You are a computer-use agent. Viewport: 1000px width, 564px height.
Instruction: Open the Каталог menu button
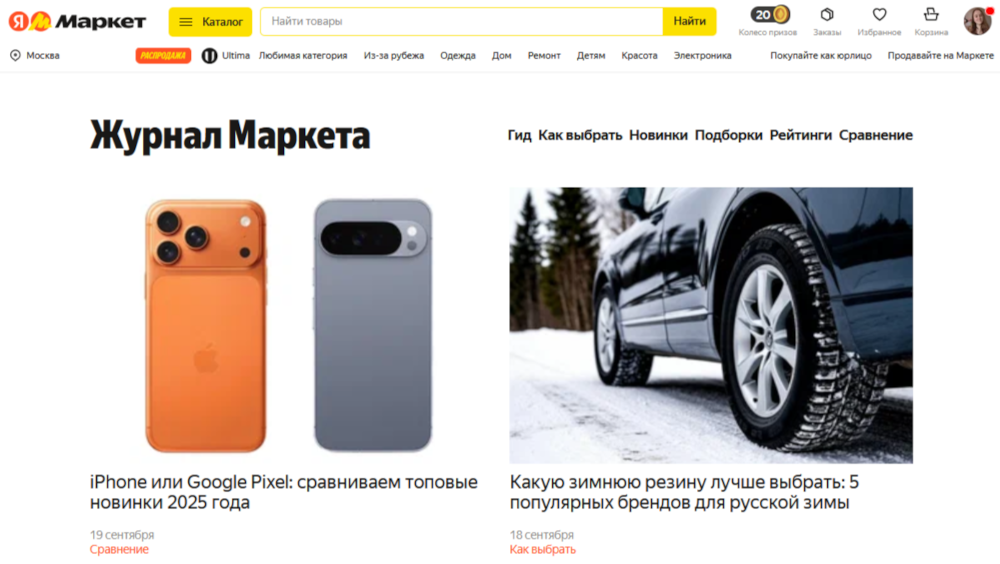[210, 22]
